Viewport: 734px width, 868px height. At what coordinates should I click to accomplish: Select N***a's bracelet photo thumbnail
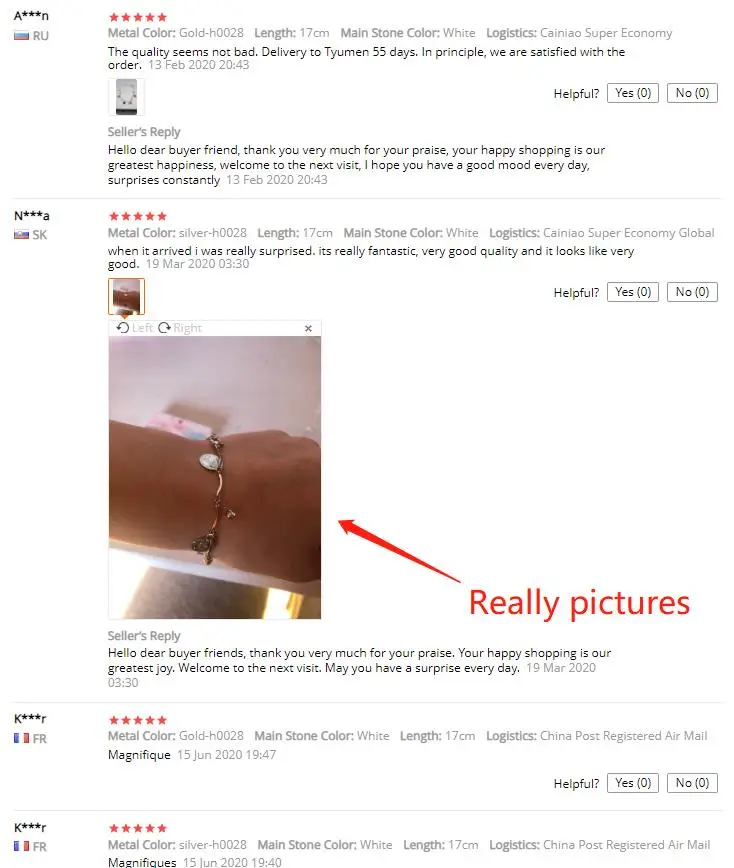coord(126,296)
